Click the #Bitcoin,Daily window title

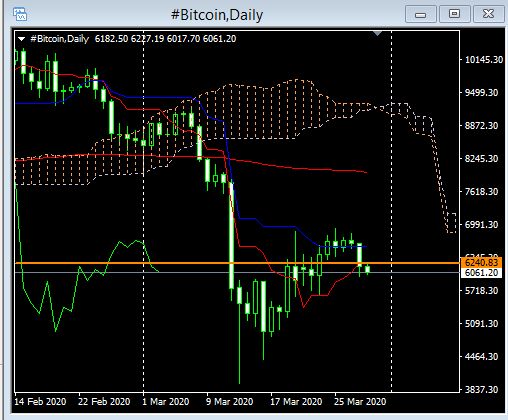[x=217, y=15]
